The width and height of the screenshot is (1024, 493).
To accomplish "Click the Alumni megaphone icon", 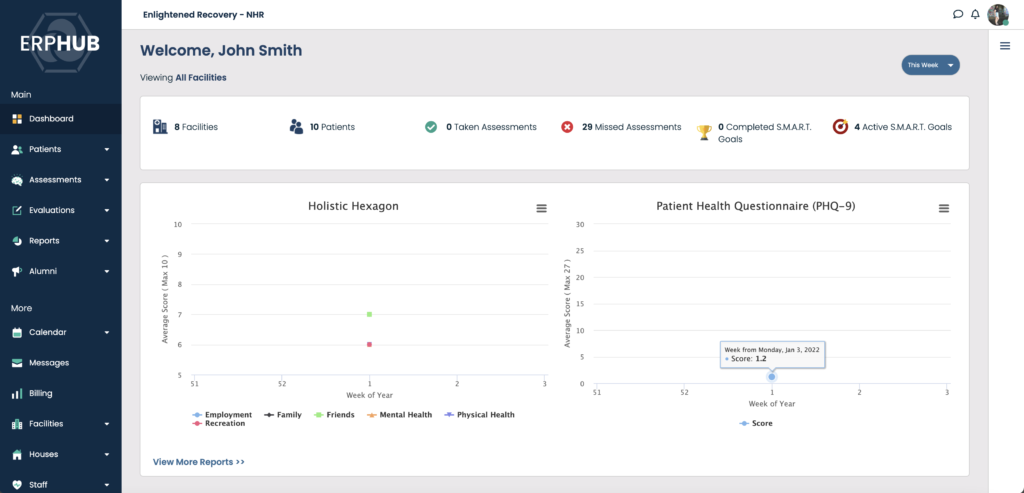I will pos(17,271).
